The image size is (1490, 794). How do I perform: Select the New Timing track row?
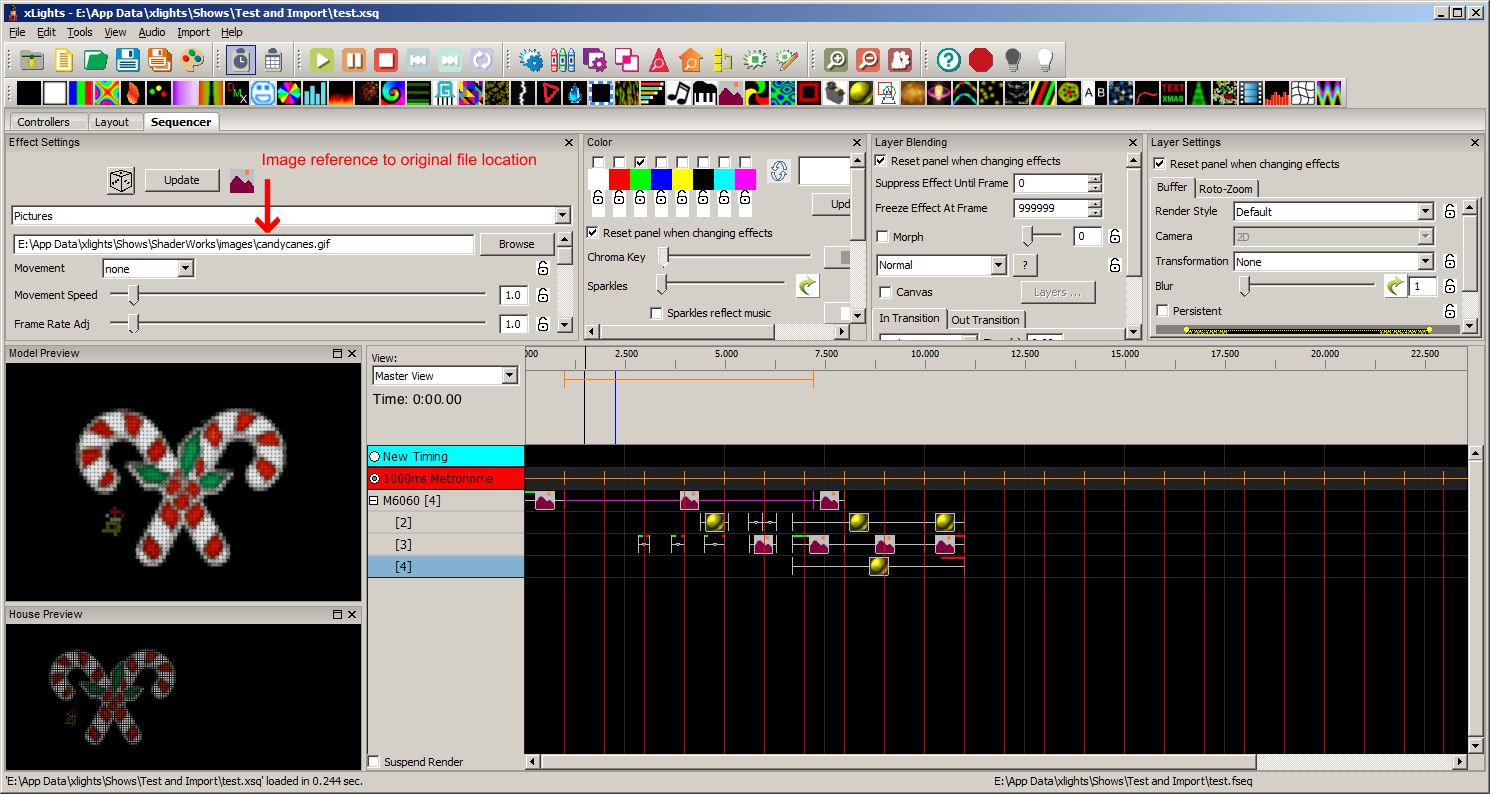pos(446,456)
